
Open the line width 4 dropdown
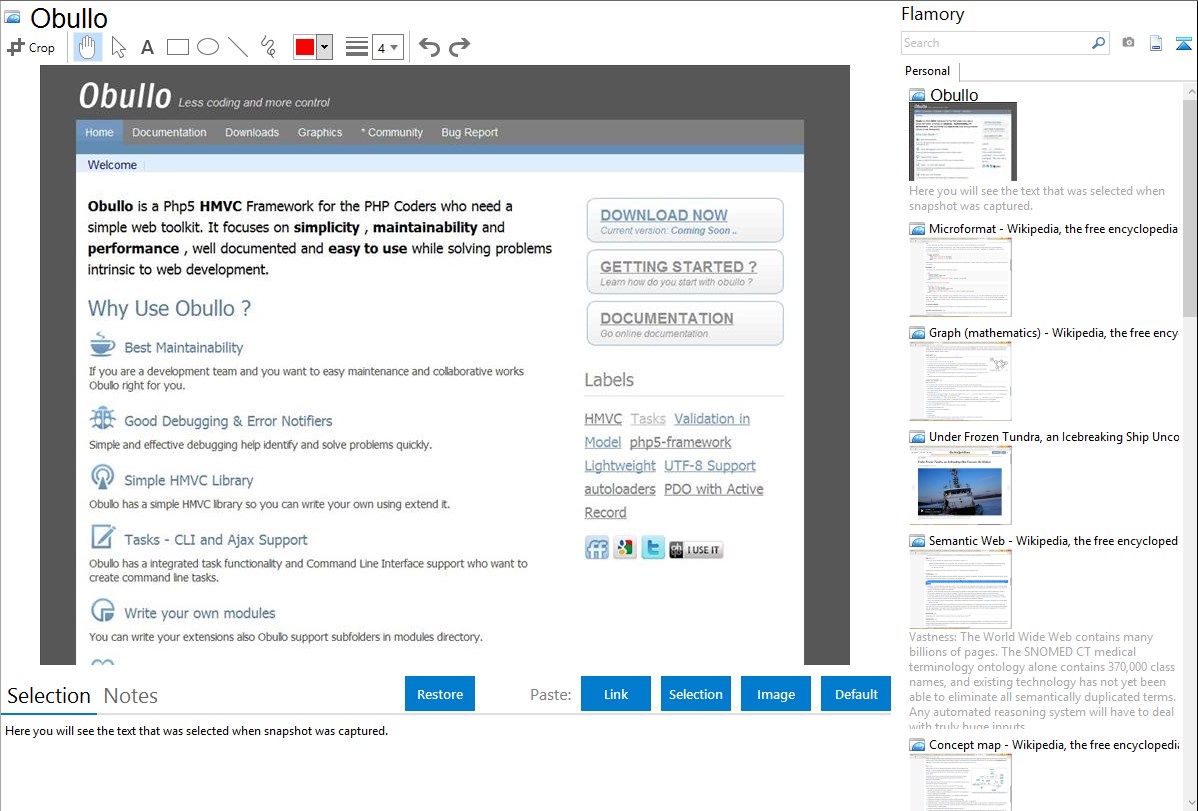click(388, 47)
